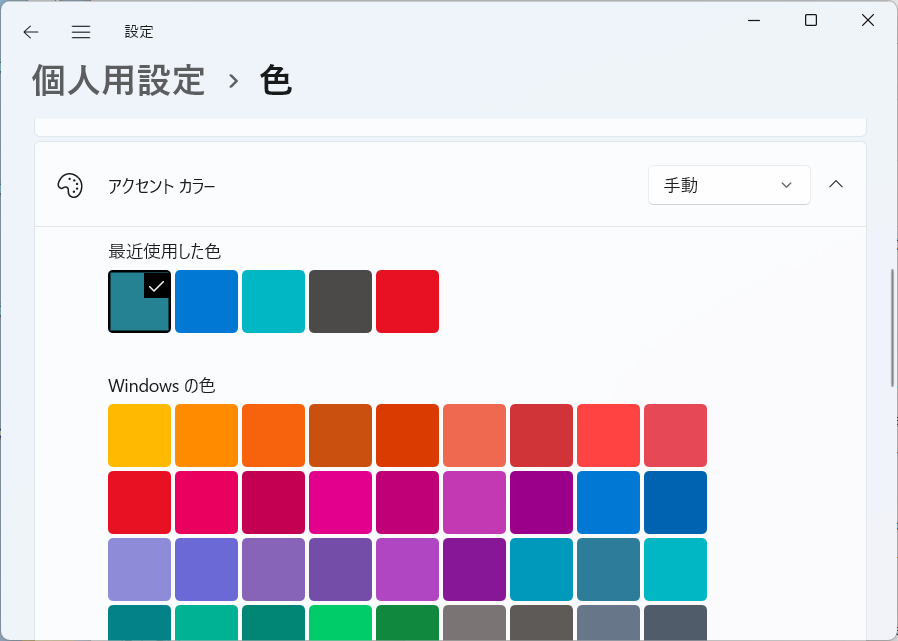Choose the yellow gold Windows color
Image resolution: width=898 pixels, height=641 pixels.
tap(139, 435)
